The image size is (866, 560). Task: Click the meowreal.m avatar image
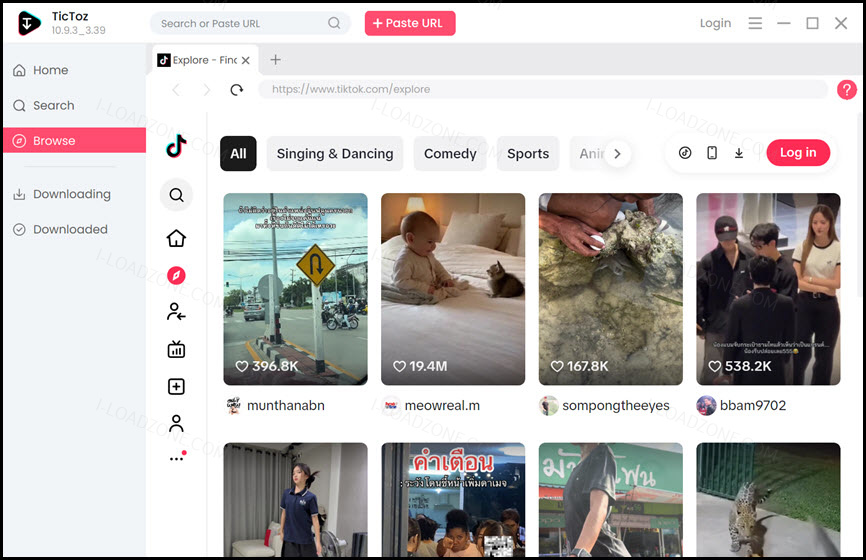391,405
